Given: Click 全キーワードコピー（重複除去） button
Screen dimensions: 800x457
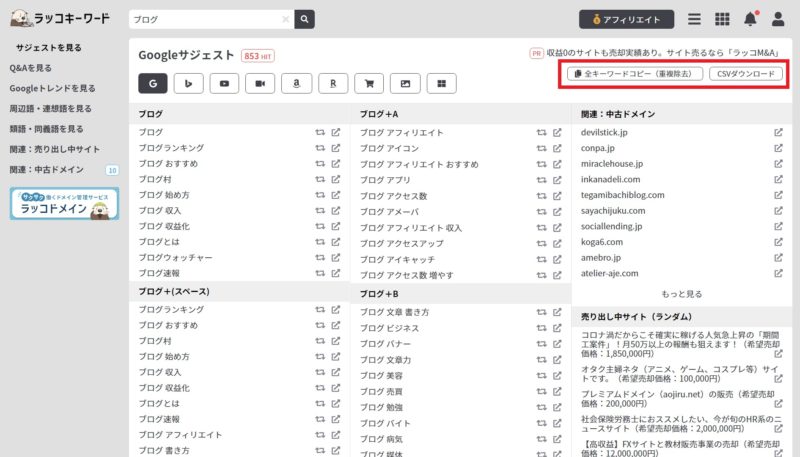Looking at the screenshot, I should [x=635, y=74].
